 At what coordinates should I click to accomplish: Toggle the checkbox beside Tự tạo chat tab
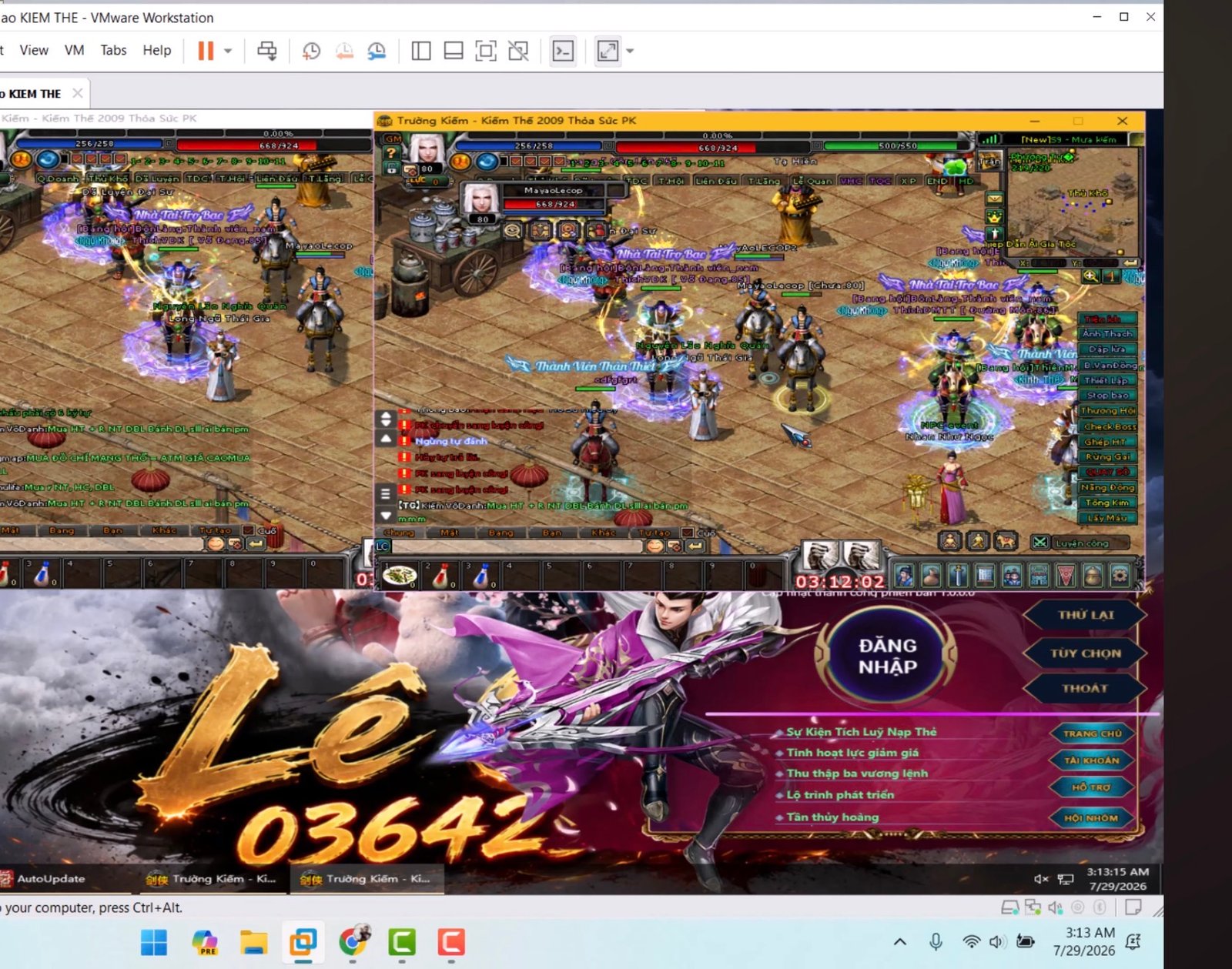[687, 532]
